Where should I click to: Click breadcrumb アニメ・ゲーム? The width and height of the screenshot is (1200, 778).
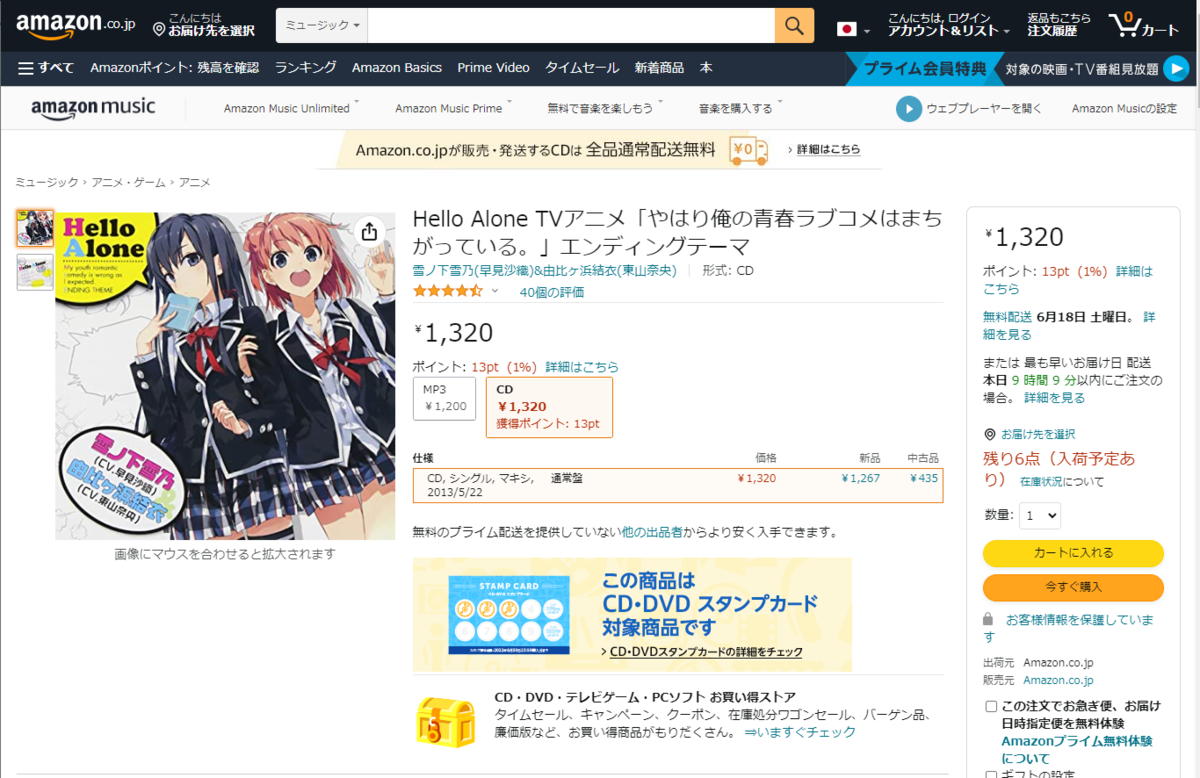pyautogui.click(x=129, y=182)
